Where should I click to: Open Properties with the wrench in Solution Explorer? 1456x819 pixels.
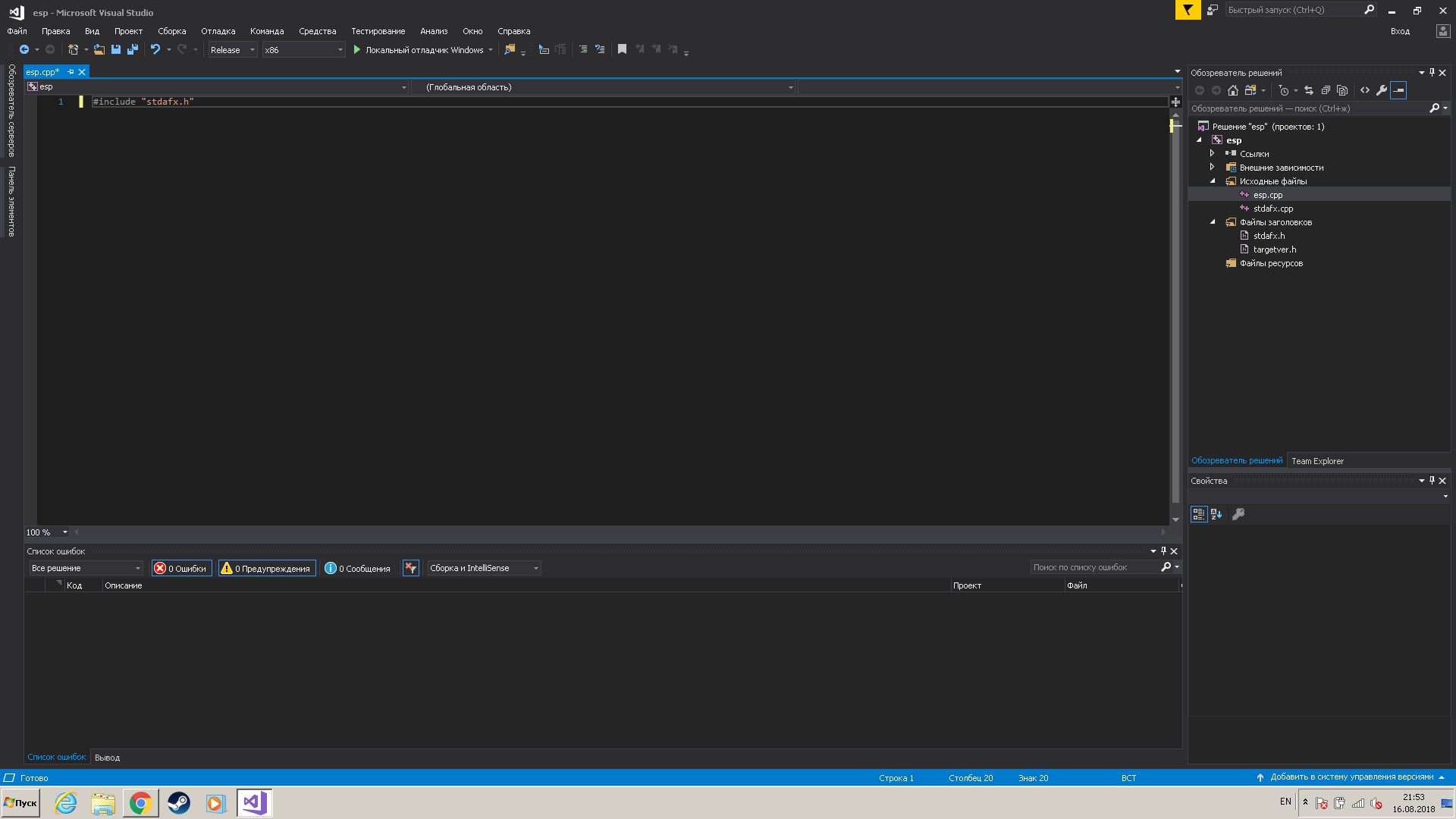pyautogui.click(x=1382, y=90)
